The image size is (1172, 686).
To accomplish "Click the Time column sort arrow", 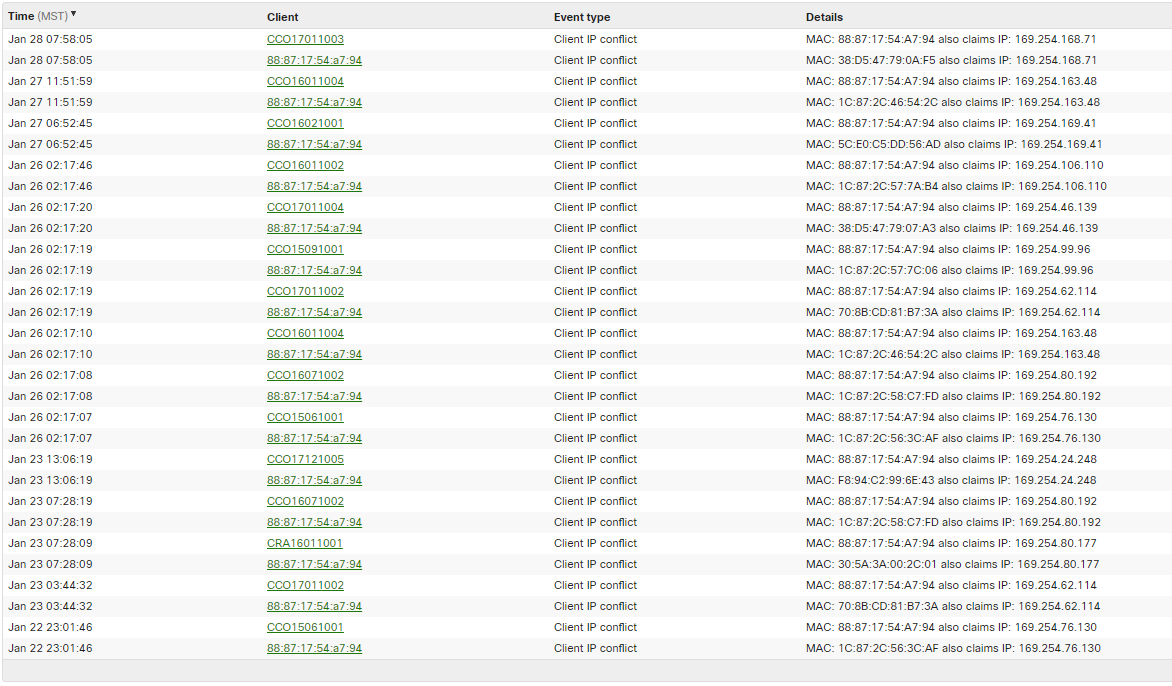I will click(x=74, y=14).
